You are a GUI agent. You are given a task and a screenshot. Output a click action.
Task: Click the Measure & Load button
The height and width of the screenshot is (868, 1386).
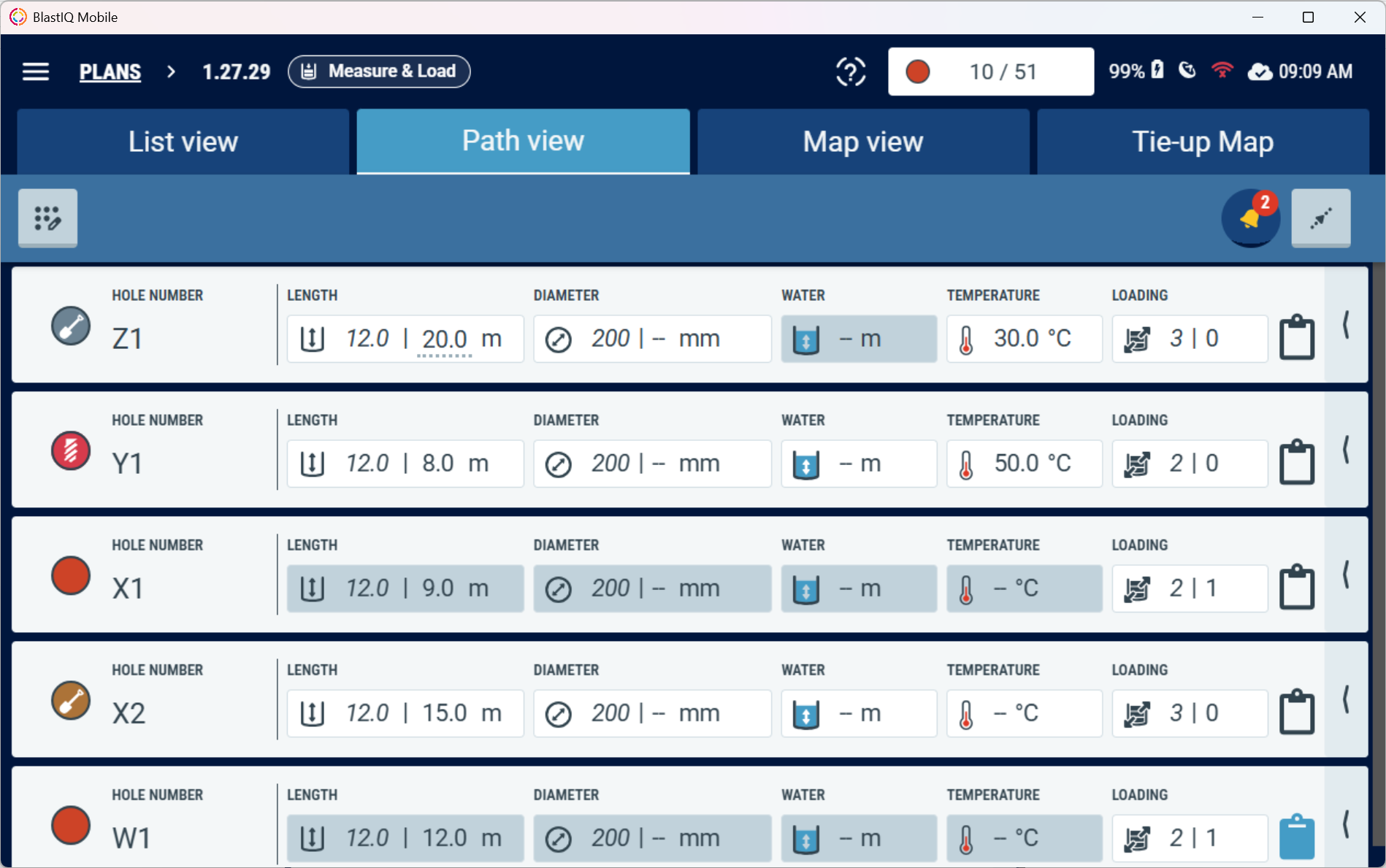click(379, 72)
